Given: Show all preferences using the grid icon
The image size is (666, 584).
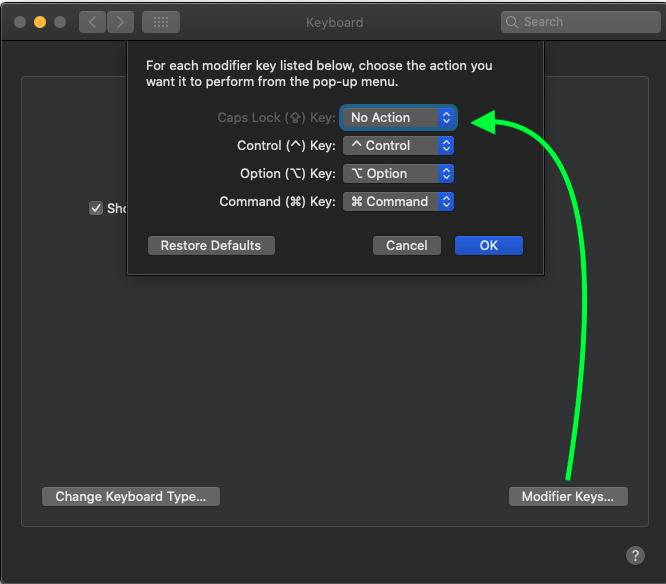Looking at the screenshot, I should 161,22.
